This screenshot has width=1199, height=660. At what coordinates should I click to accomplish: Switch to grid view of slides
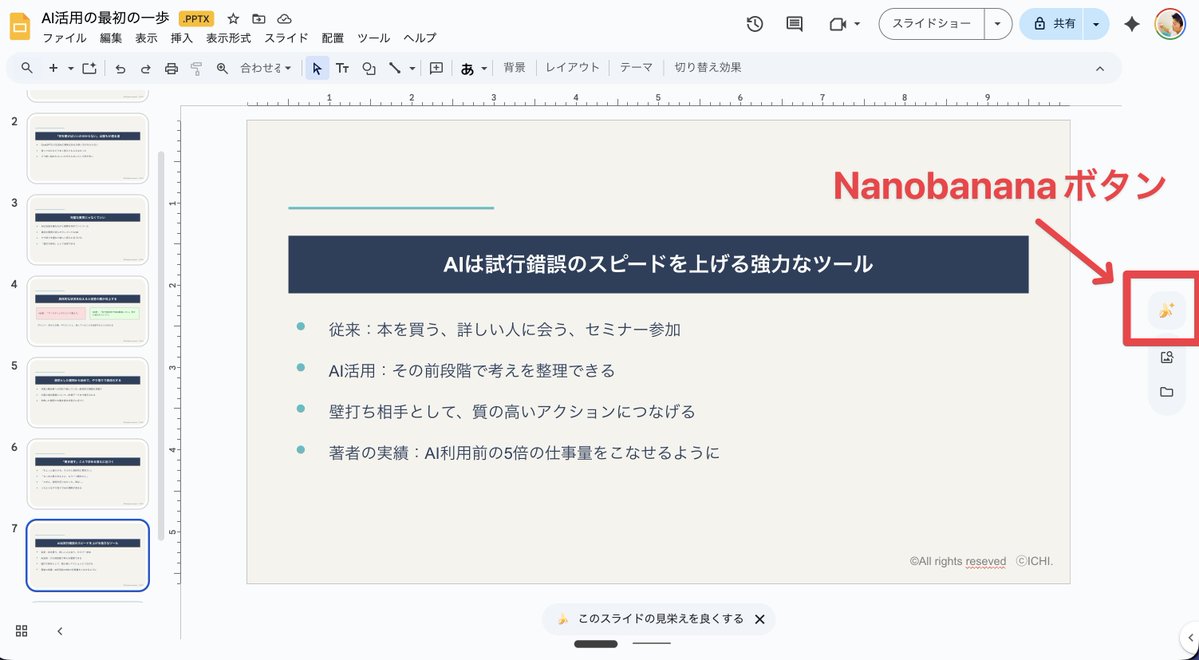pos(22,631)
